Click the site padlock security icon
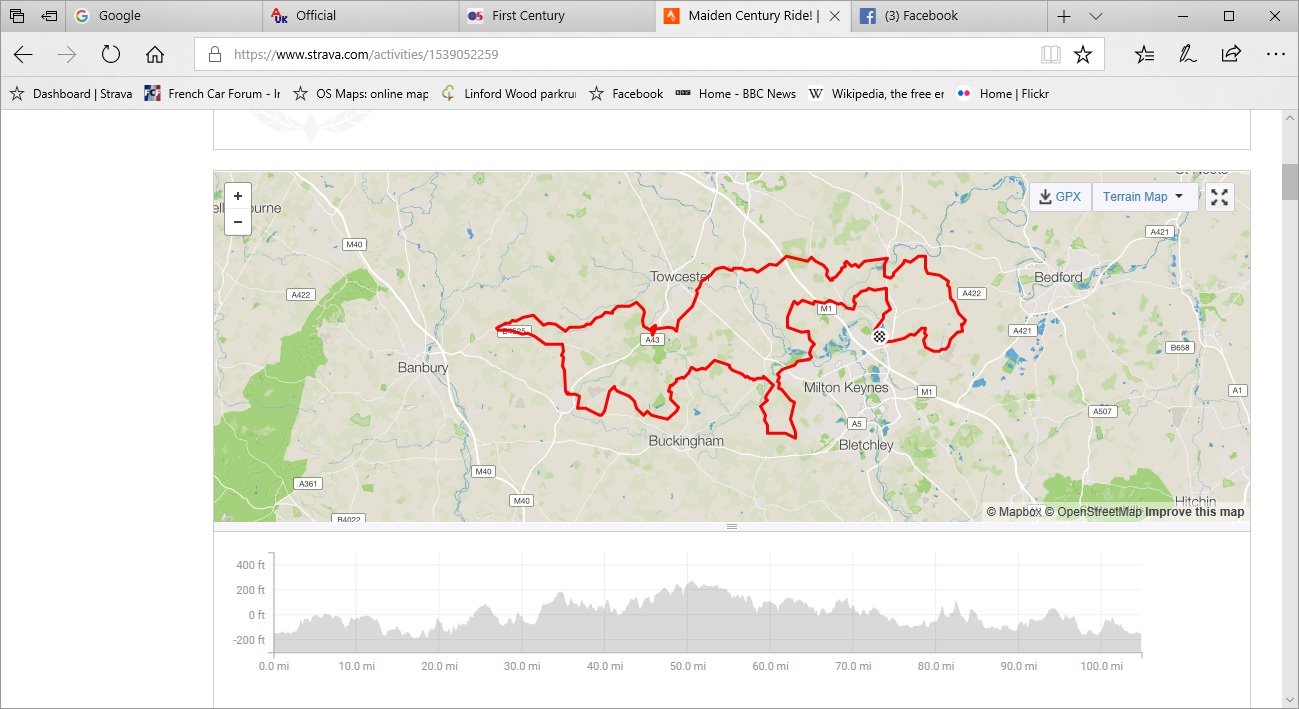Image resolution: width=1299 pixels, height=709 pixels. click(214, 55)
